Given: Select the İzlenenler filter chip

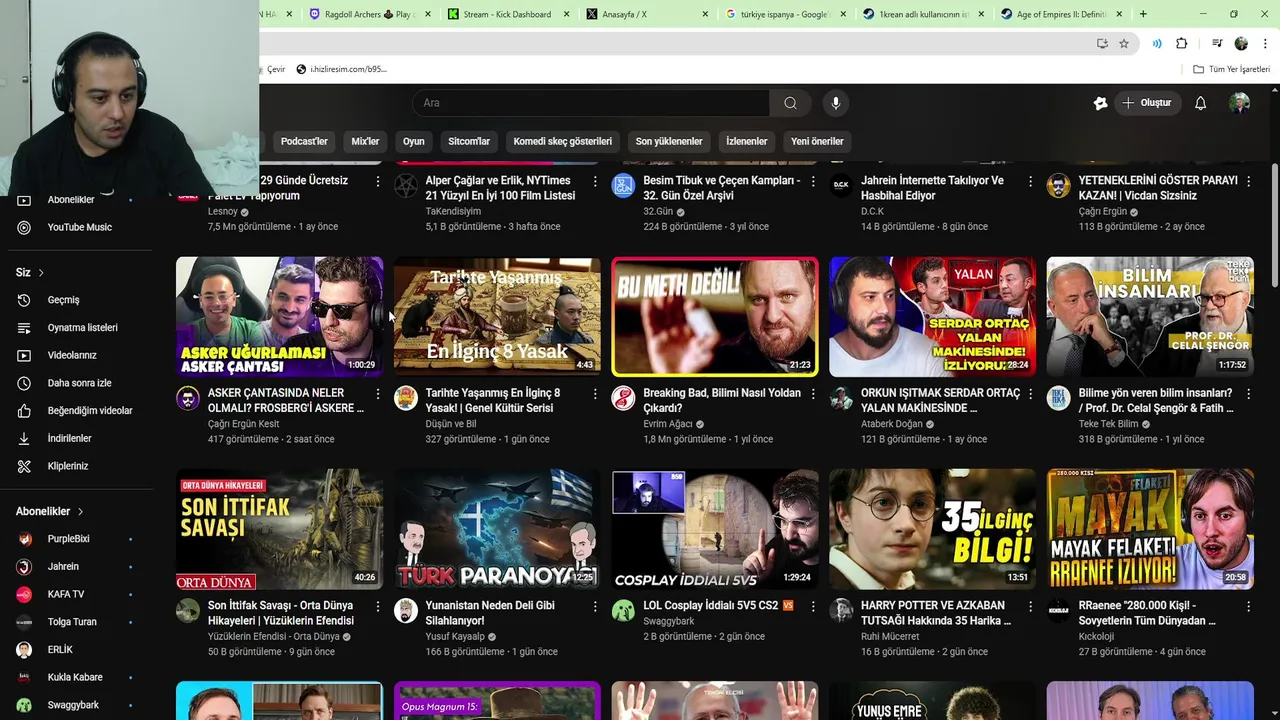Looking at the screenshot, I should [x=746, y=141].
